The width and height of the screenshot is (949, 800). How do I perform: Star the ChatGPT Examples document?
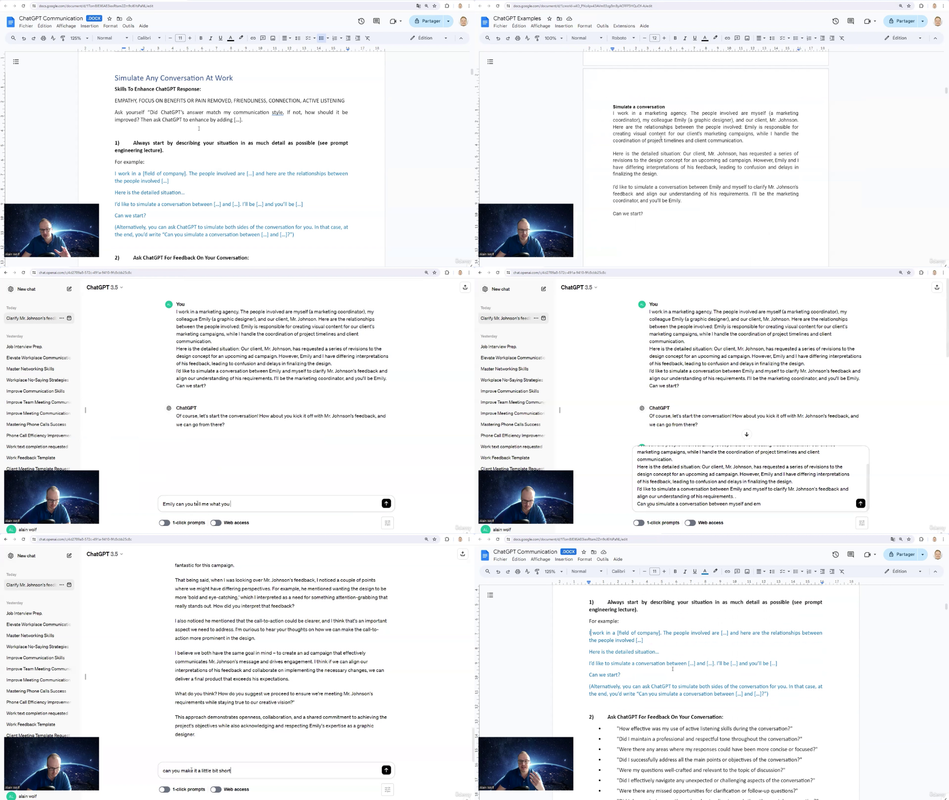click(x=550, y=19)
